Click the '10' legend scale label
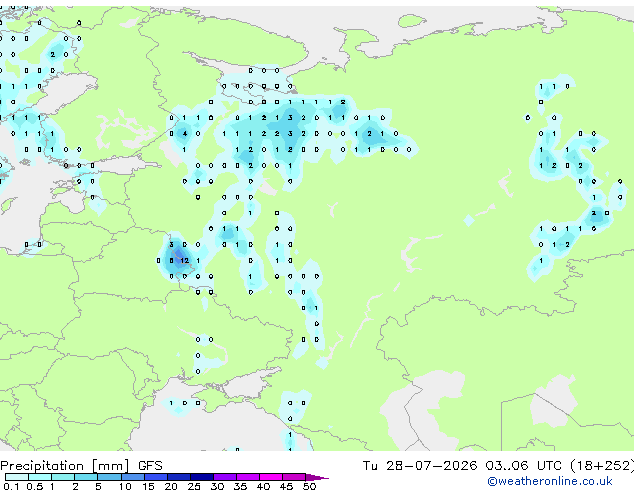 125,486
